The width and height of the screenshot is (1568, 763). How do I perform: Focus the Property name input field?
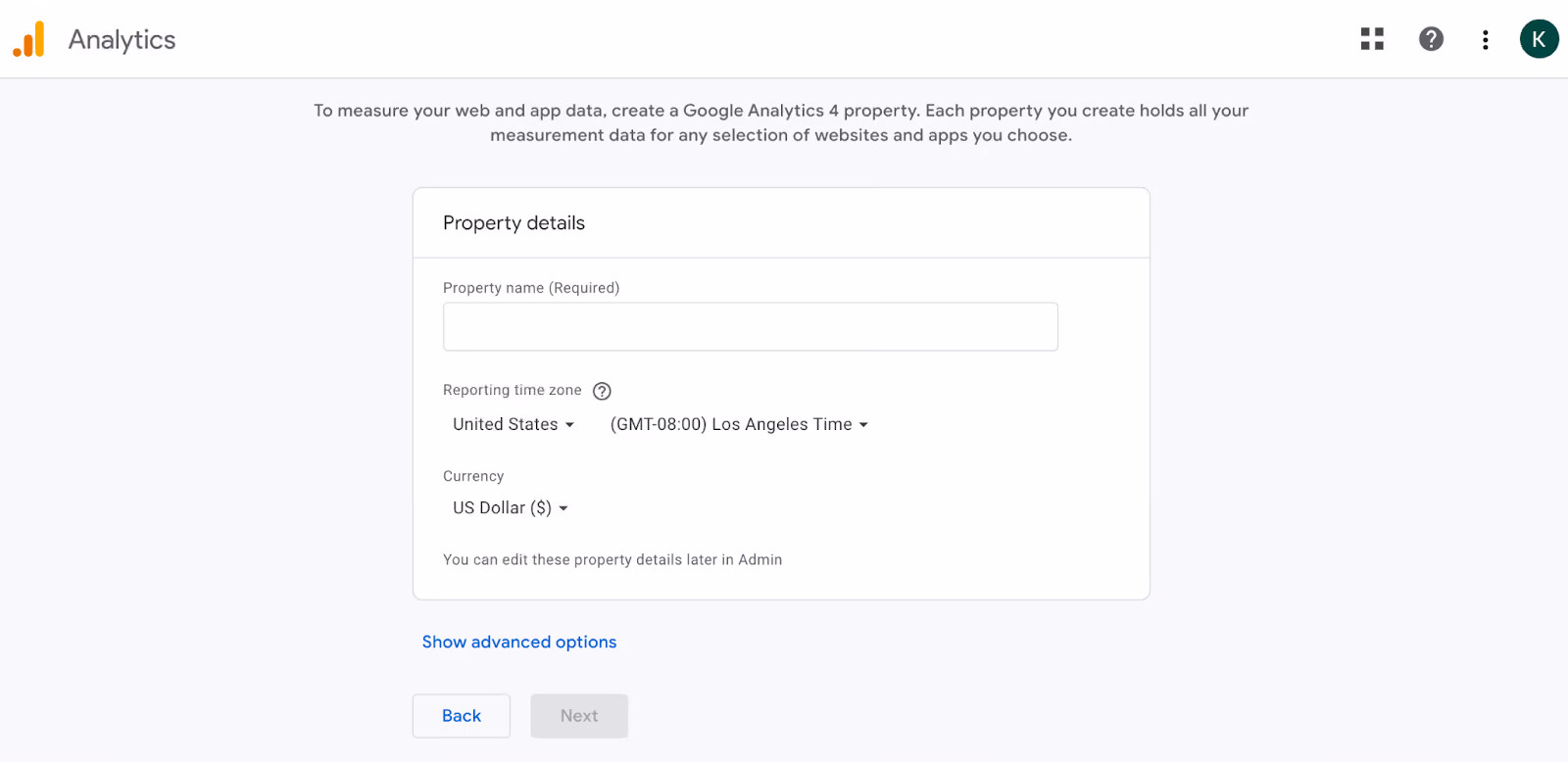(x=751, y=327)
